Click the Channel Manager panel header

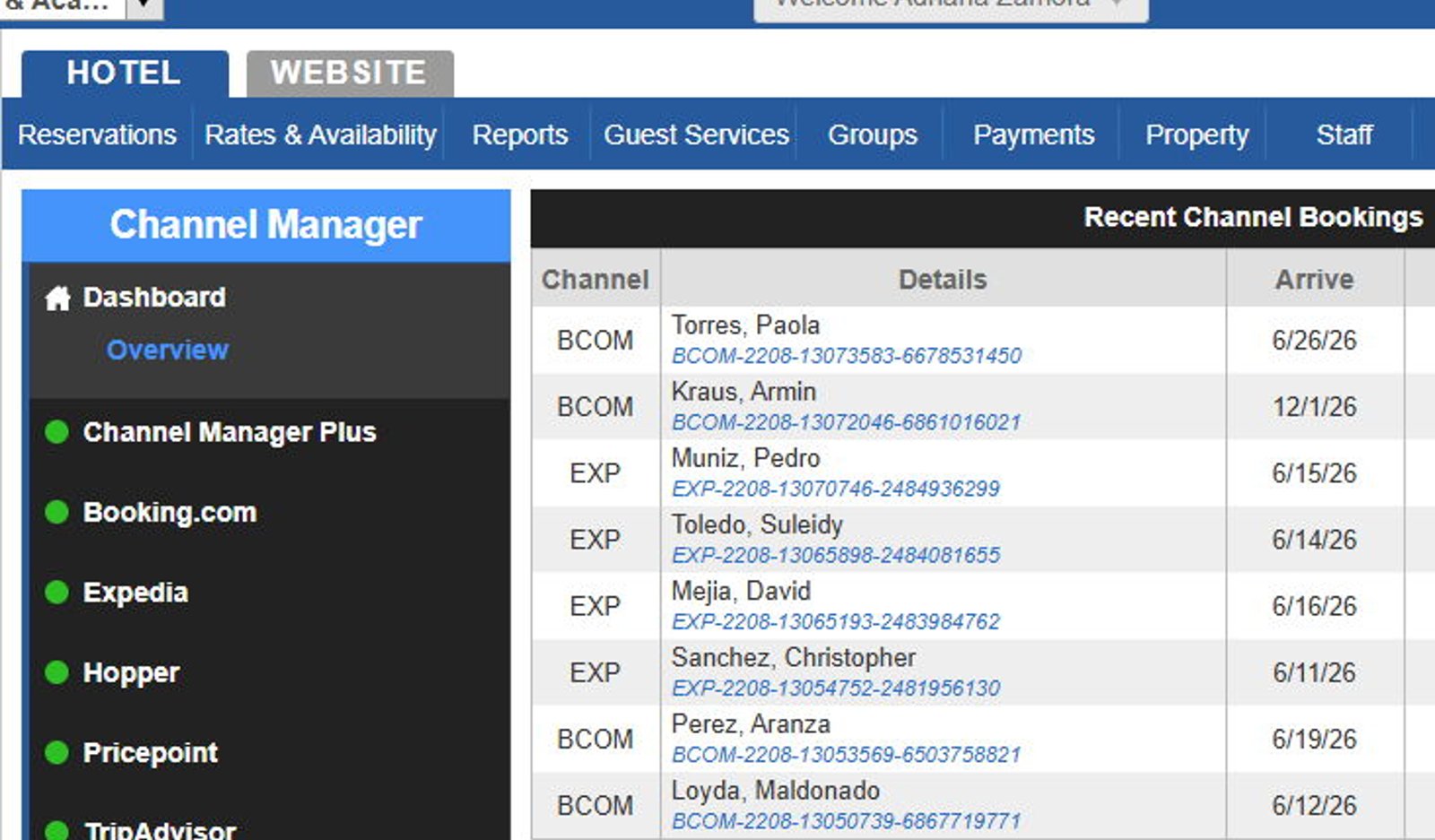266,225
